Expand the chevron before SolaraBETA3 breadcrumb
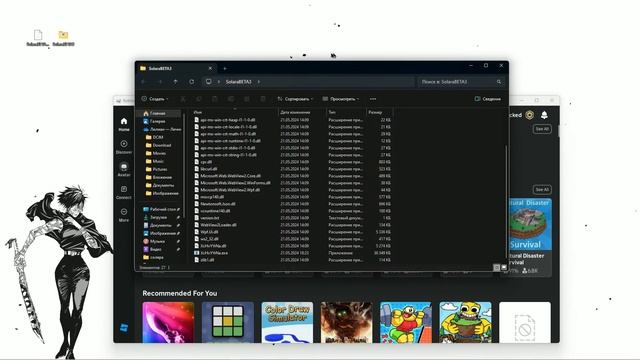640x360 pixels. [x=219, y=82]
